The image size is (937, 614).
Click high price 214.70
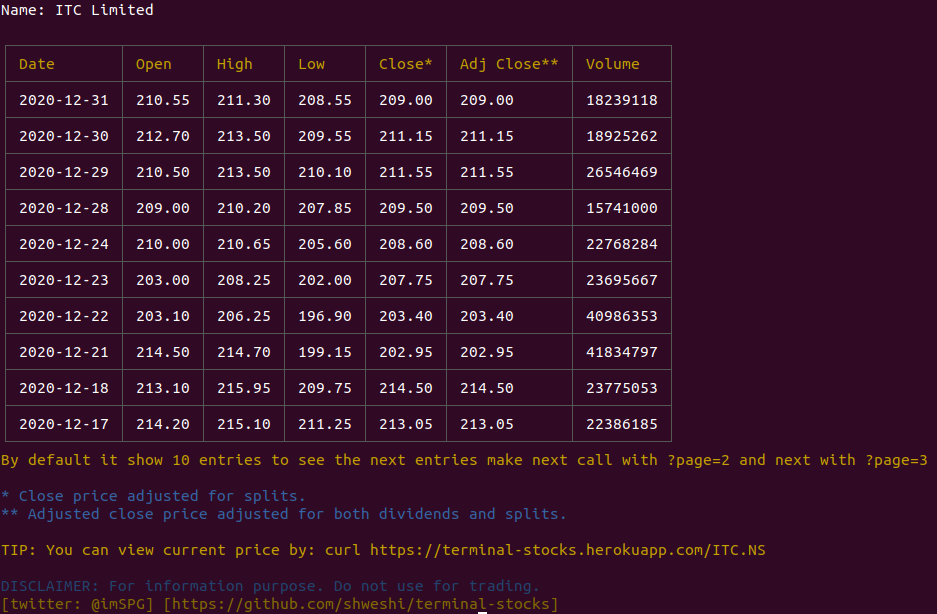pos(244,352)
